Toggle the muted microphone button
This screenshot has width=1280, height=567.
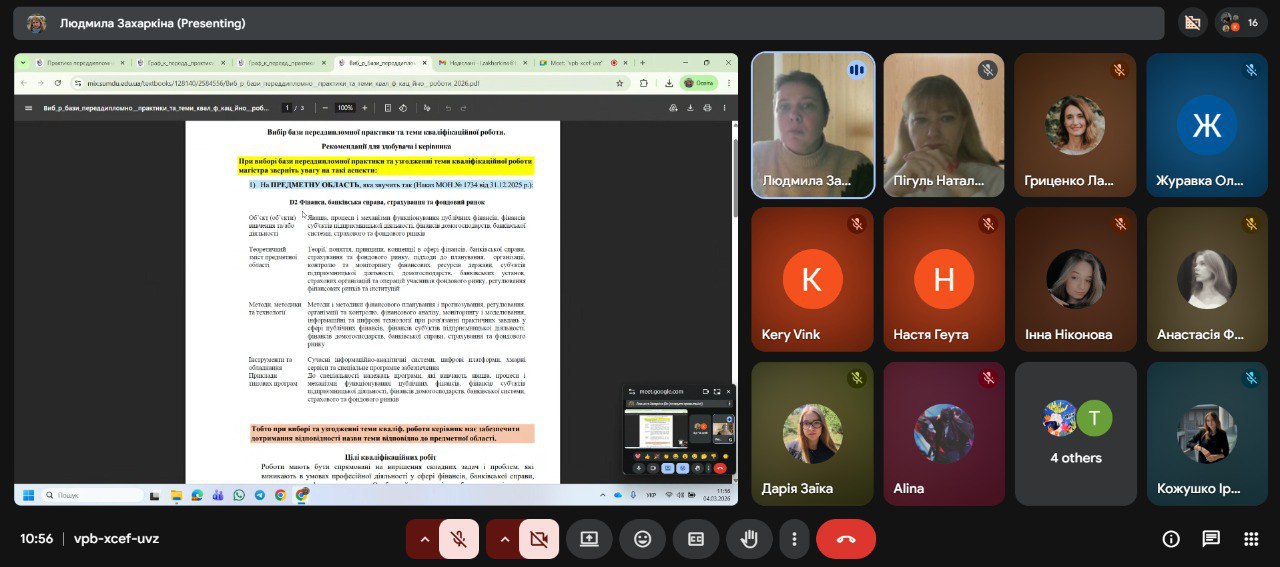click(459, 539)
